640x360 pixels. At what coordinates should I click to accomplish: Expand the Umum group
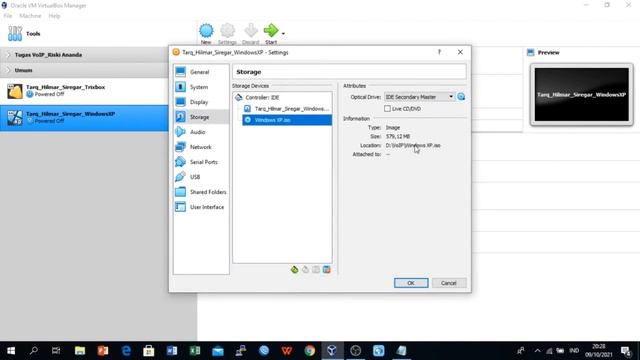coord(9,70)
